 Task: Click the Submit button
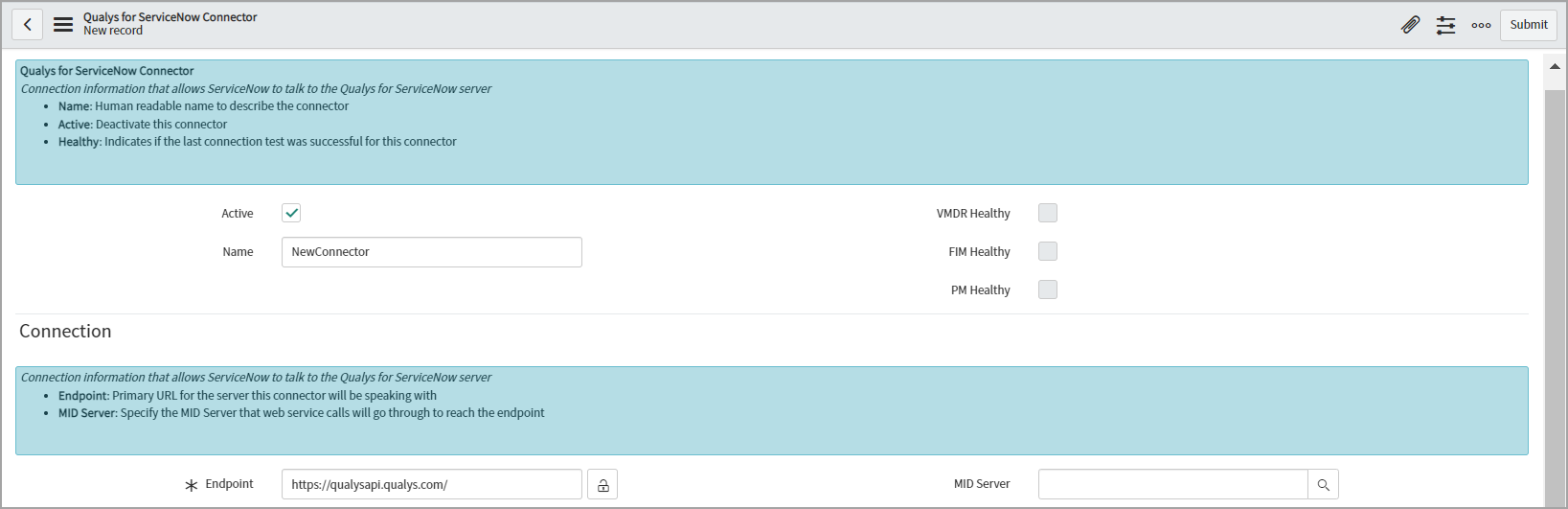tap(1528, 25)
